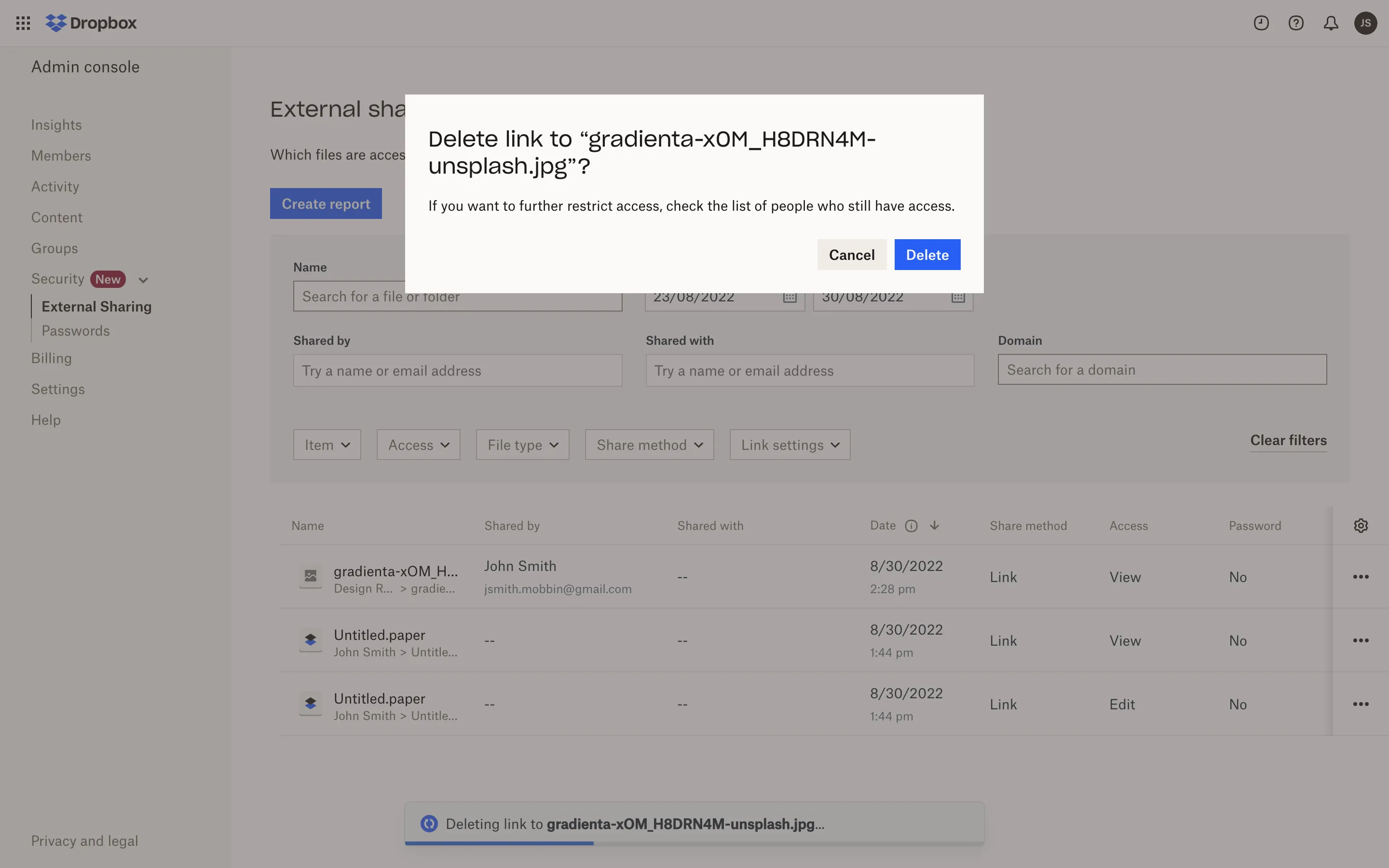1389x868 pixels.
Task: Collapse the Security section chevron
Action: pos(144,280)
